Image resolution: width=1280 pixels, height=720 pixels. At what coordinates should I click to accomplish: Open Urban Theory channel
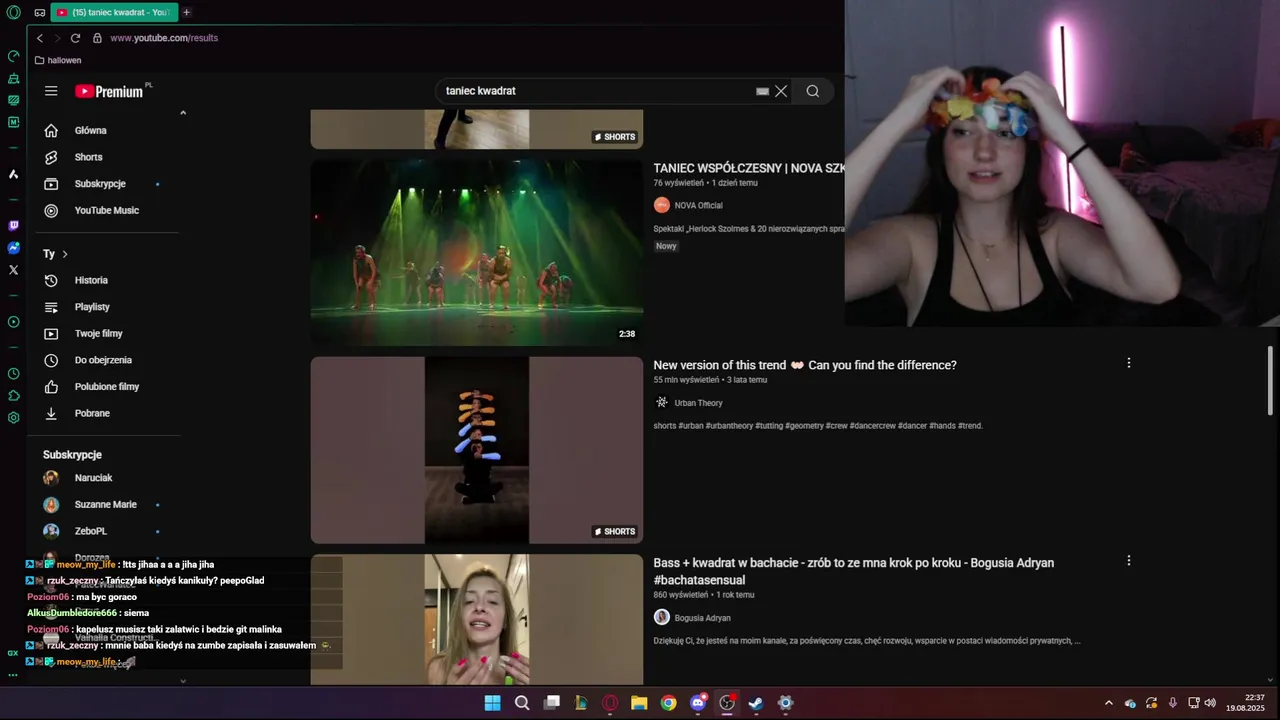[x=698, y=403]
